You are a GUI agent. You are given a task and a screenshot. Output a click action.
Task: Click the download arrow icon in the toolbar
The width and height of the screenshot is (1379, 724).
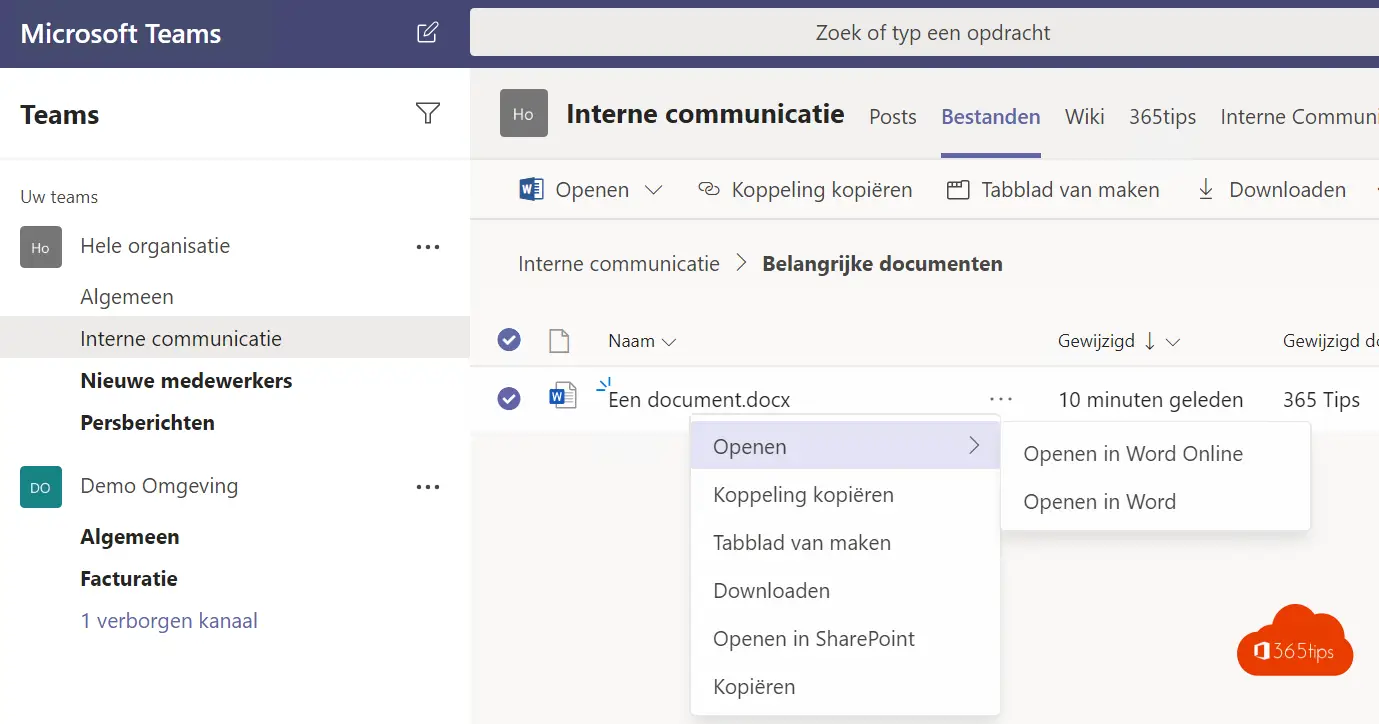pyautogui.click(x=1206, y=189)
